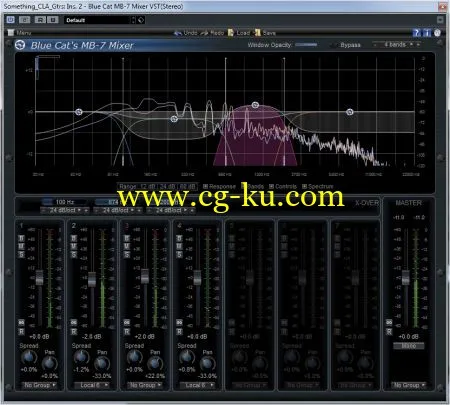Open the help question mark icon
The height and width of the screenshot is (405, 450).
[416, 33]
